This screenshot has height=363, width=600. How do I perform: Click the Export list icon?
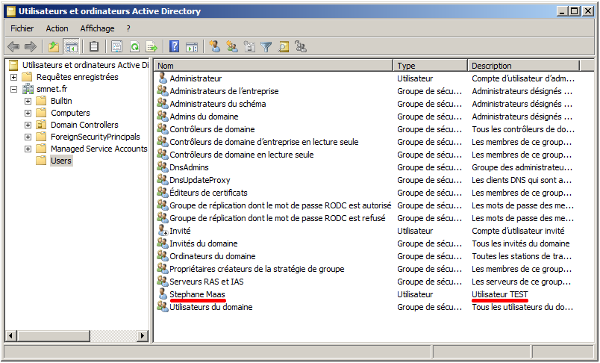point(152,47)
